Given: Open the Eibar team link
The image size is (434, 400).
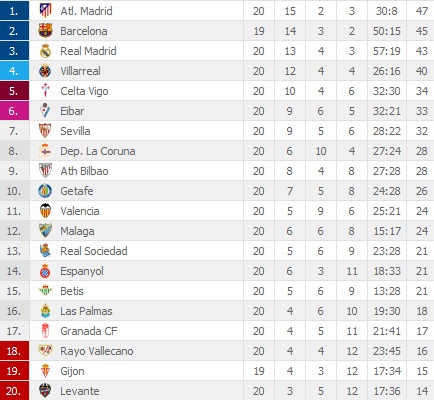Looking at the screenshot, I should 72,111.
